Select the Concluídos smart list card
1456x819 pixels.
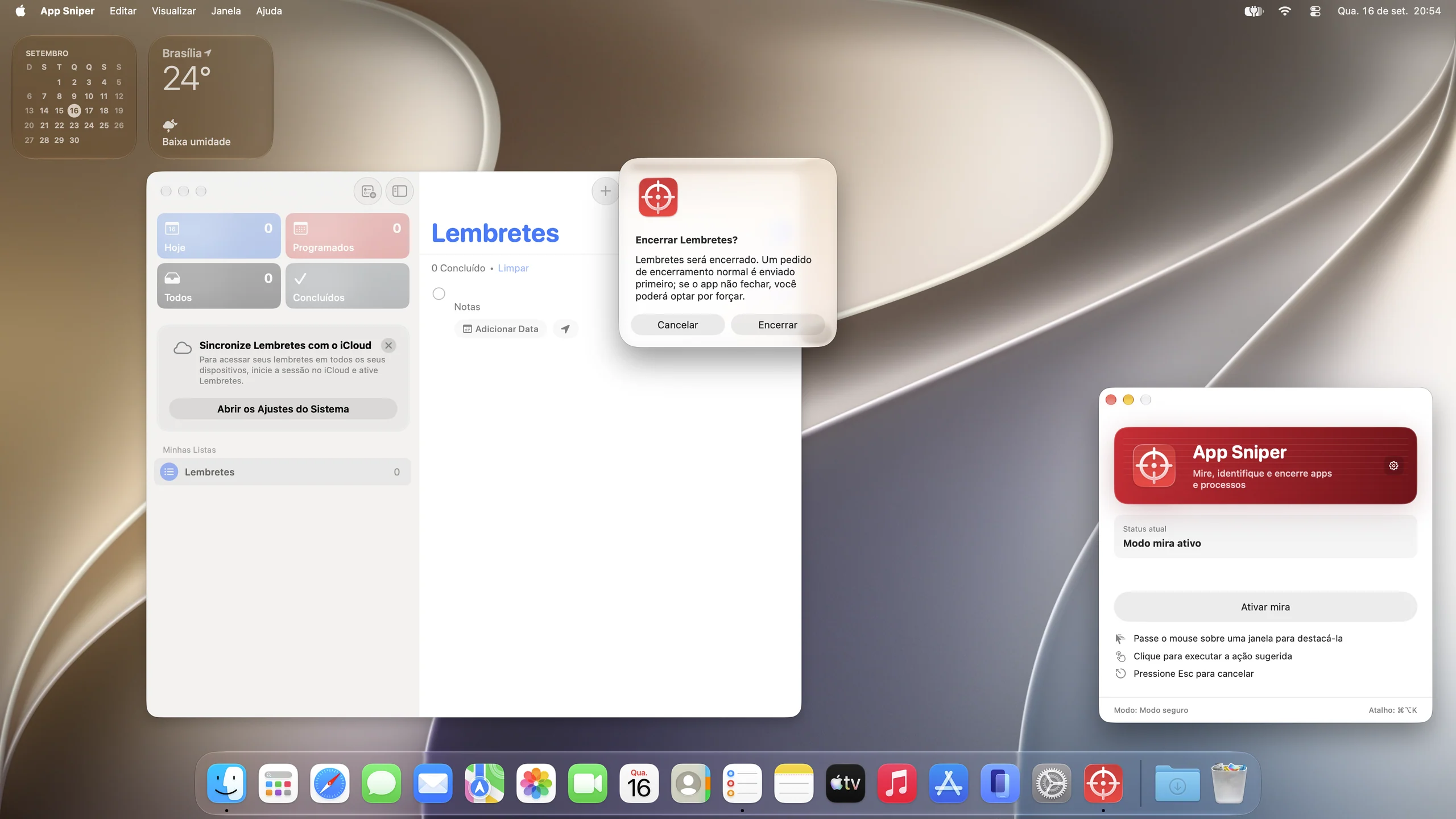(x=347, y=286)
